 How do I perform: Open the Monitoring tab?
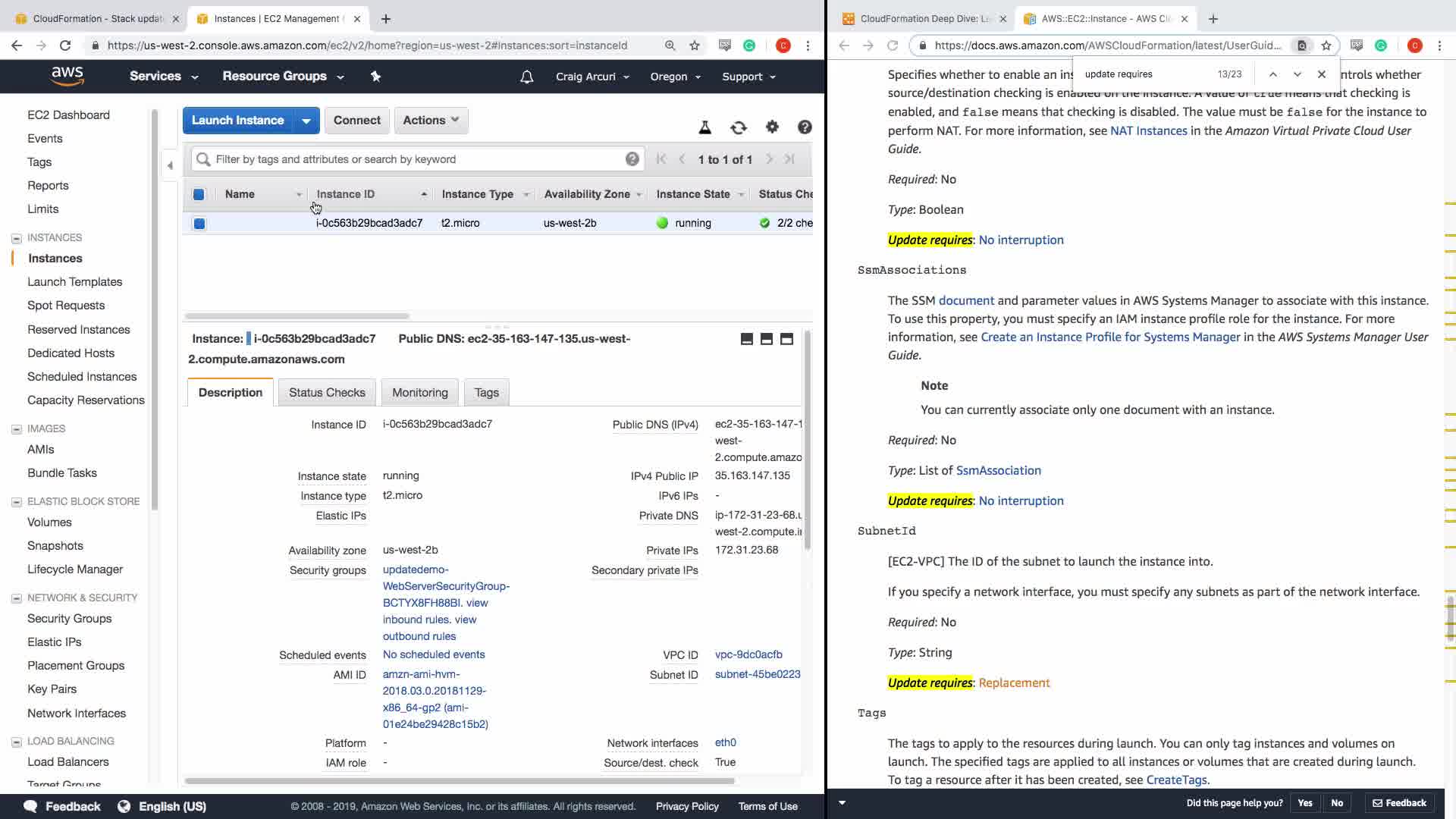click(x=419, y=392)
